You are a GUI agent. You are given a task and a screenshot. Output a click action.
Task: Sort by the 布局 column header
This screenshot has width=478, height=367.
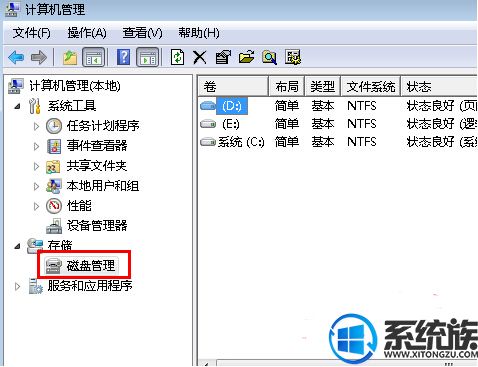[x=287, y=87]
